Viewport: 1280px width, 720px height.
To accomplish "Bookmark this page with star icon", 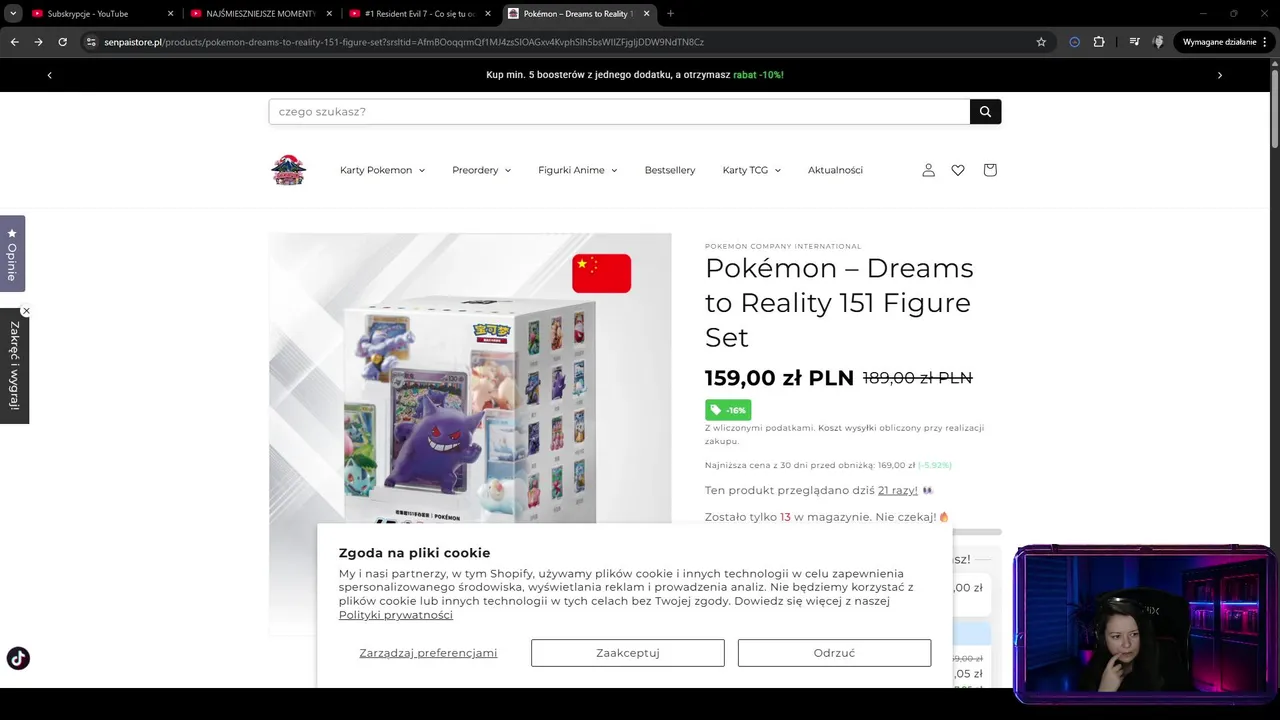I will pyautogui.click(x=1041, y=42).
